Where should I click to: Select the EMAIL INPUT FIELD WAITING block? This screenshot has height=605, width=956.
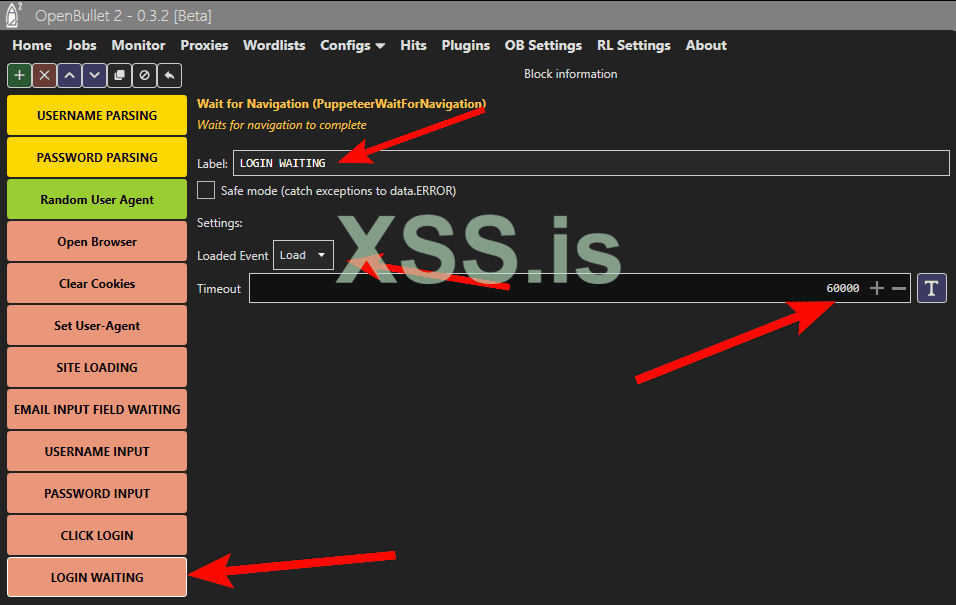pyautogui.click(x=97, y=409)
